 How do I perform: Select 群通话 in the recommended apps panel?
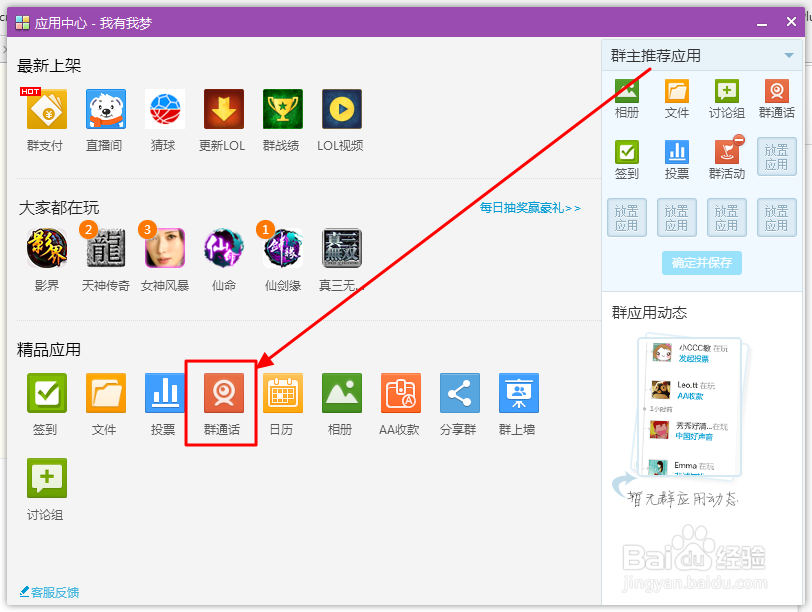(777, 91)
